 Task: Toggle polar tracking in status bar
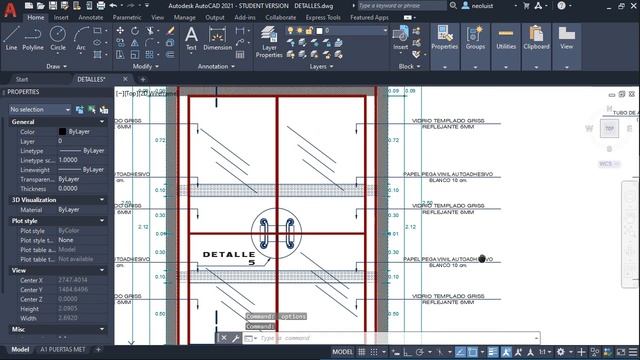point(420,352)
